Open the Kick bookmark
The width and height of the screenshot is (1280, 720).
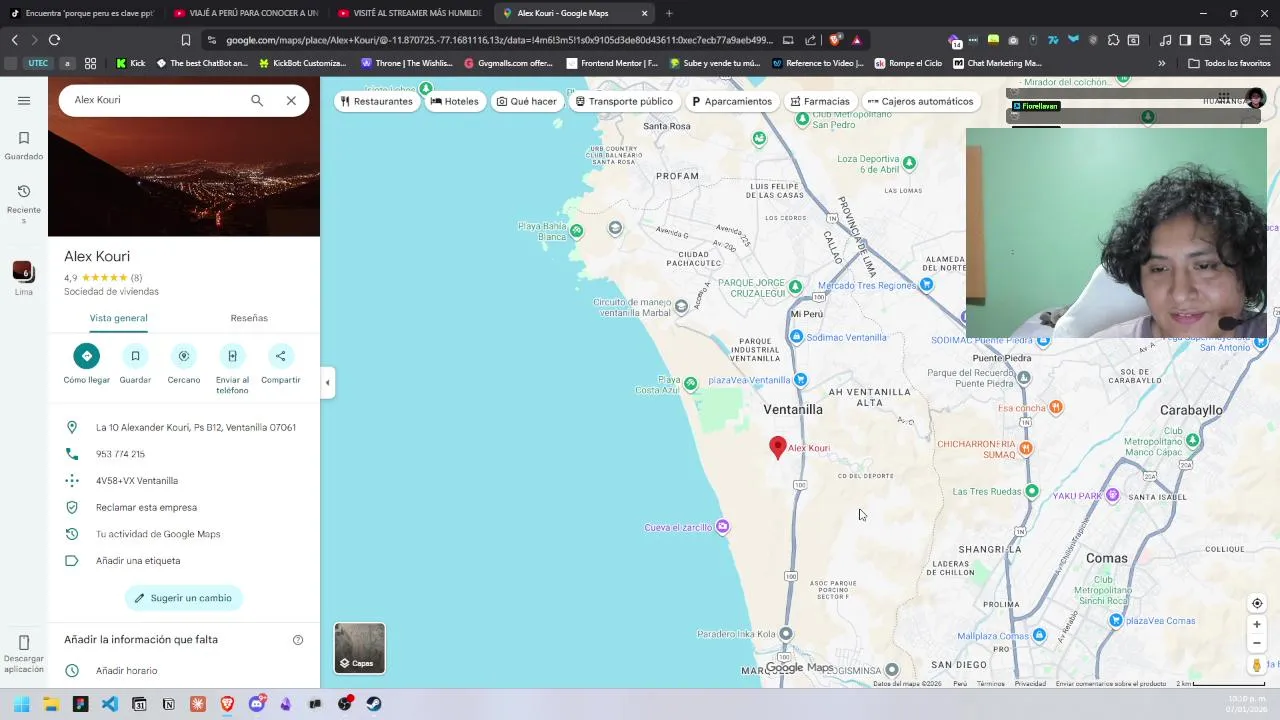[x=131, y=63]
